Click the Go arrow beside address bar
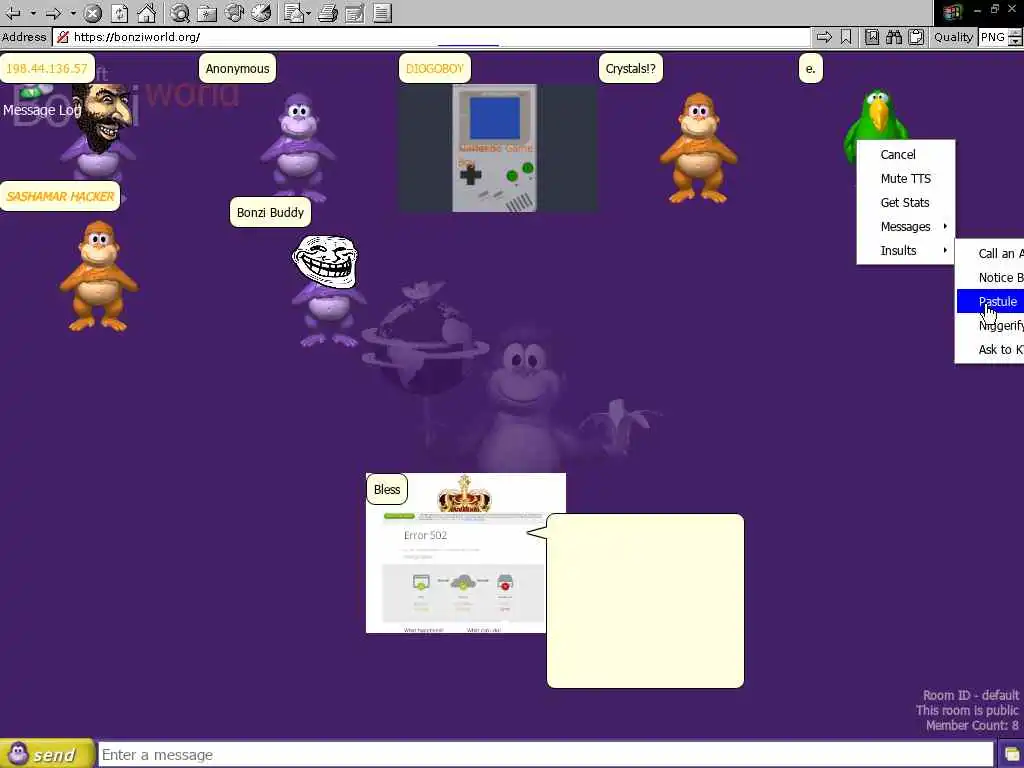This screenshot has height=768, width=1024. coord(824,37)
